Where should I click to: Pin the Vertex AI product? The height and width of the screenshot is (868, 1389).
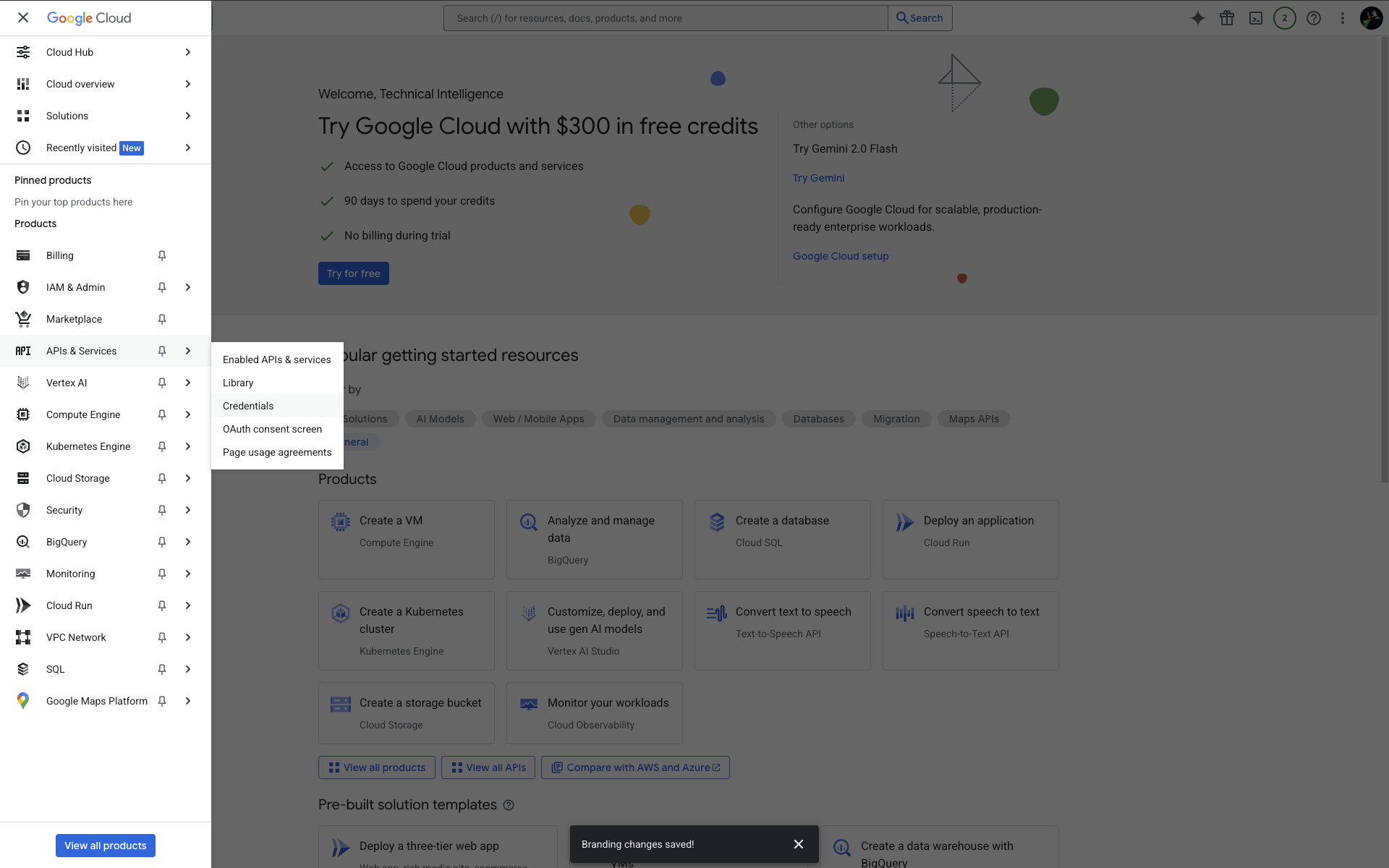coord(162,383)
